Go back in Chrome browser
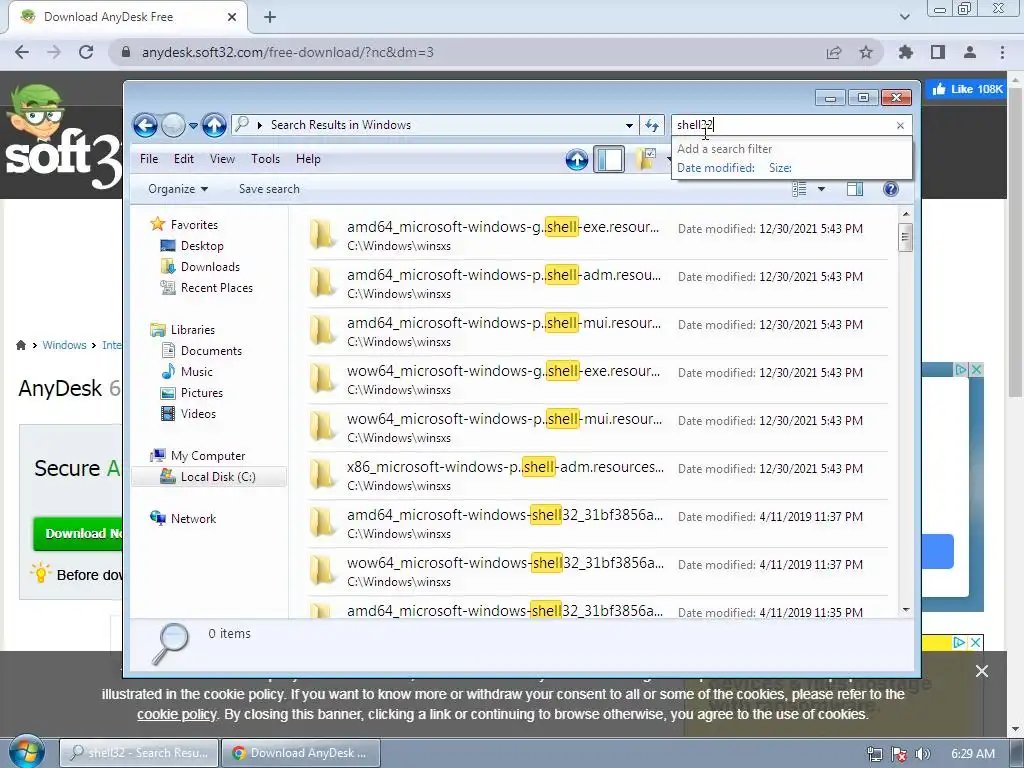 coord(22,52)
